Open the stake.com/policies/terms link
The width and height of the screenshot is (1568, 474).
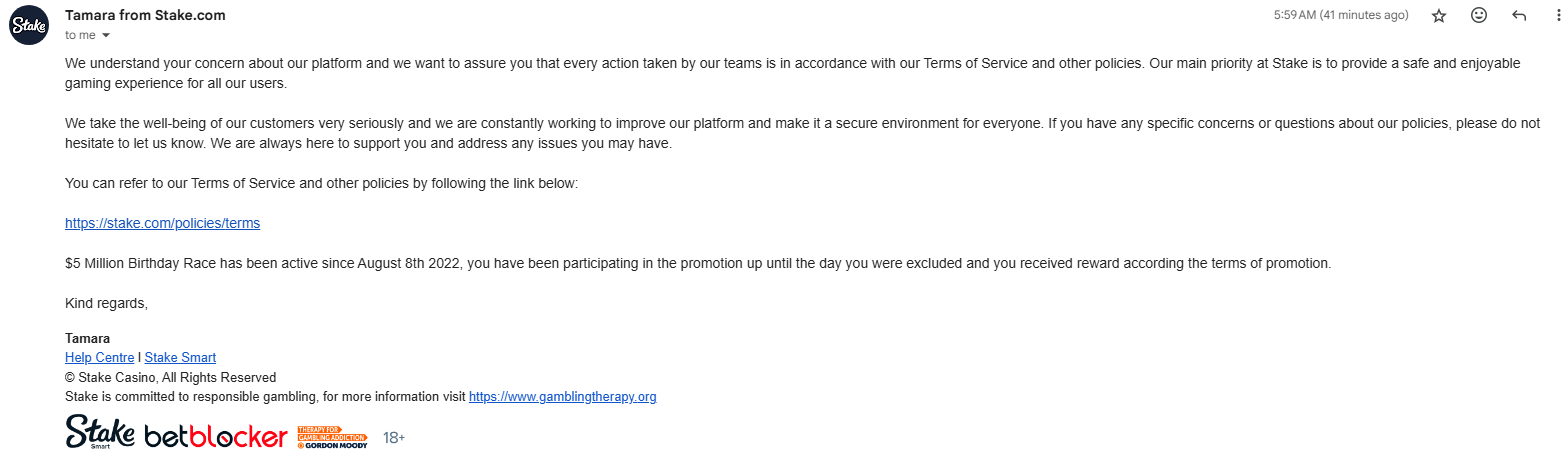(x=162, y=223)
